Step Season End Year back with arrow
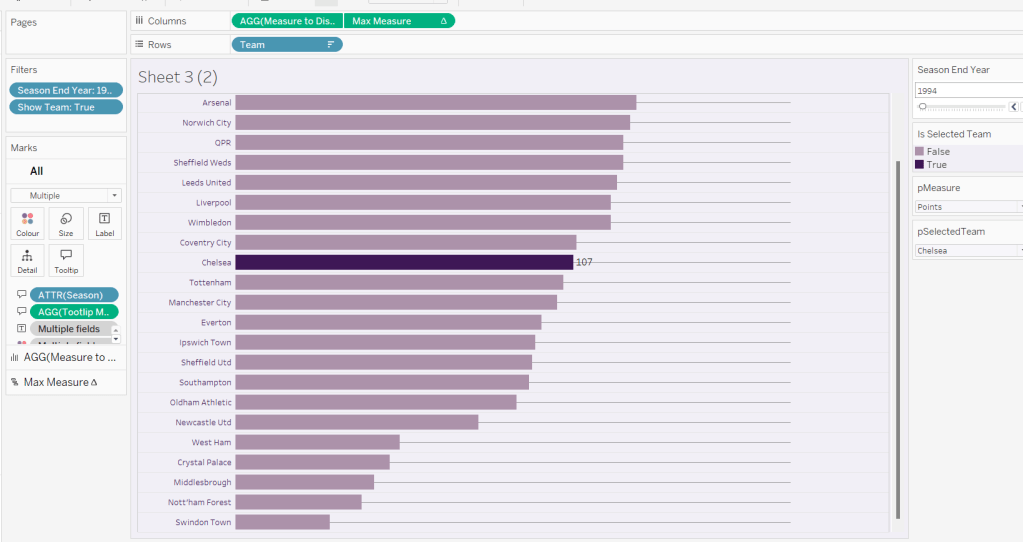Screen dimensions: 1023x542 [x=1013, y=106]
